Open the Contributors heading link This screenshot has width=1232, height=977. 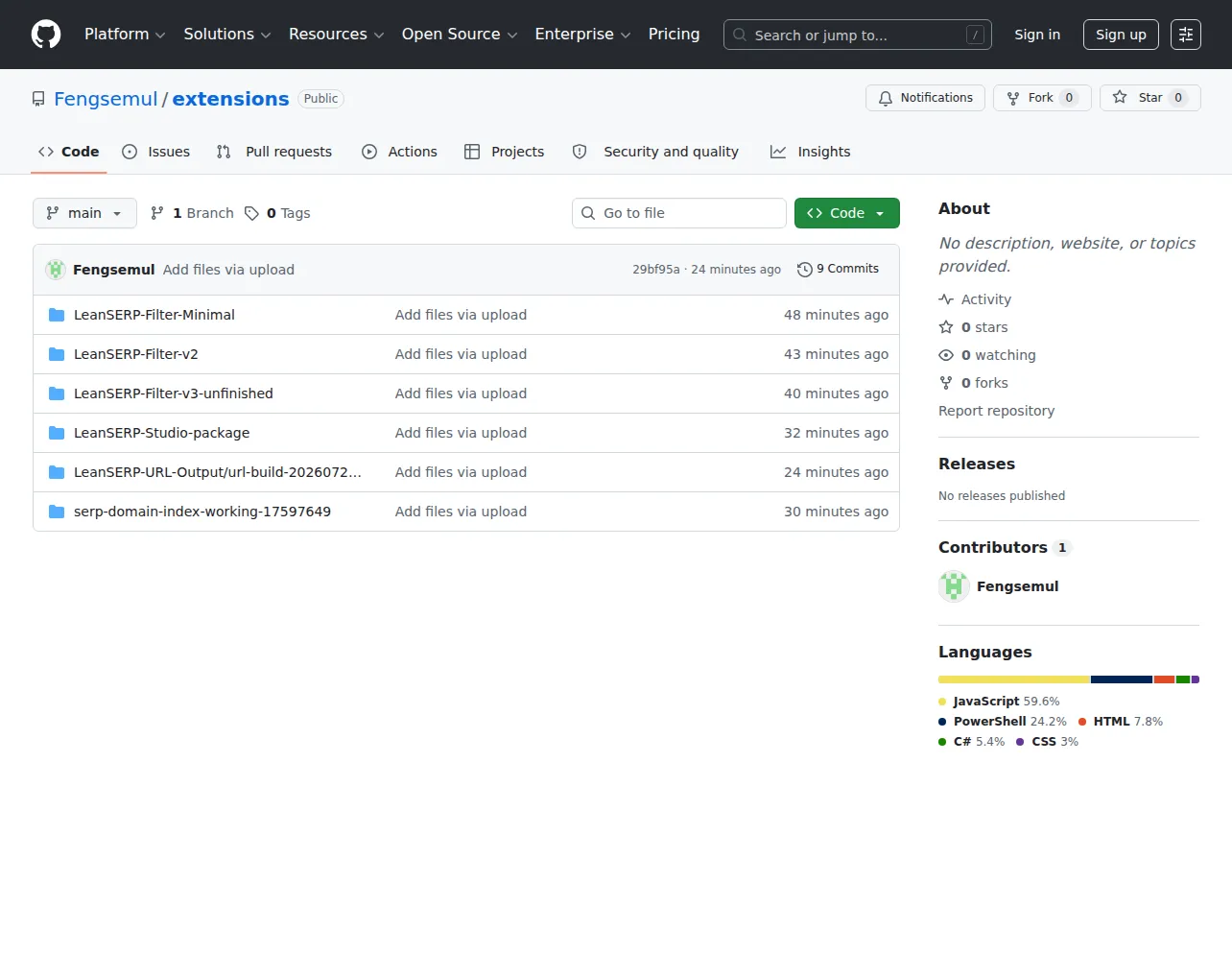(x=1004, y=547)
